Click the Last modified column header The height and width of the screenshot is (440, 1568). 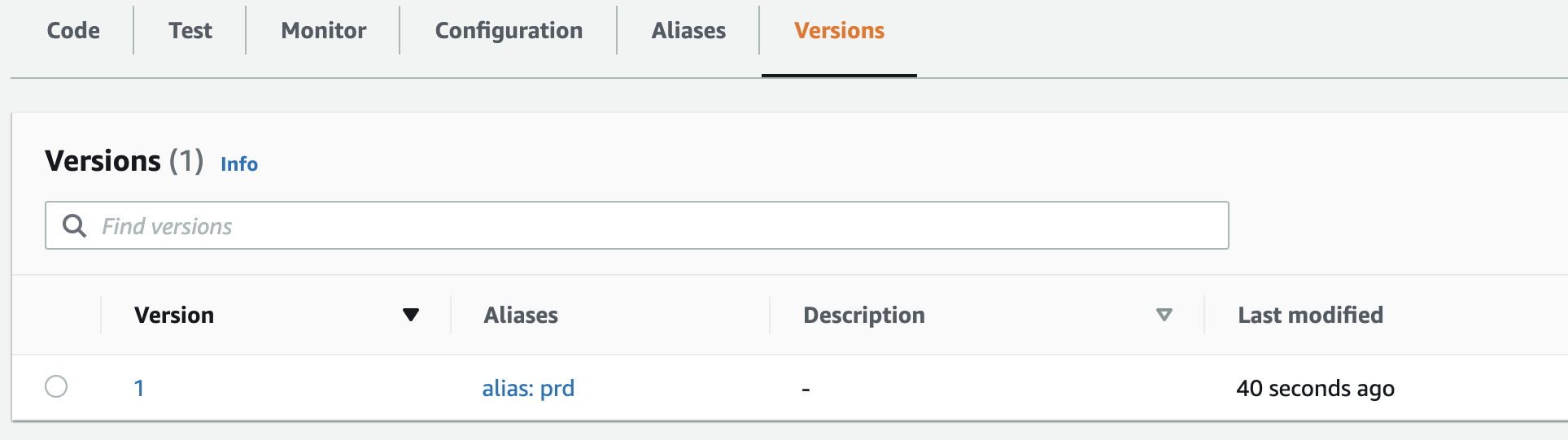[1310, 315]
